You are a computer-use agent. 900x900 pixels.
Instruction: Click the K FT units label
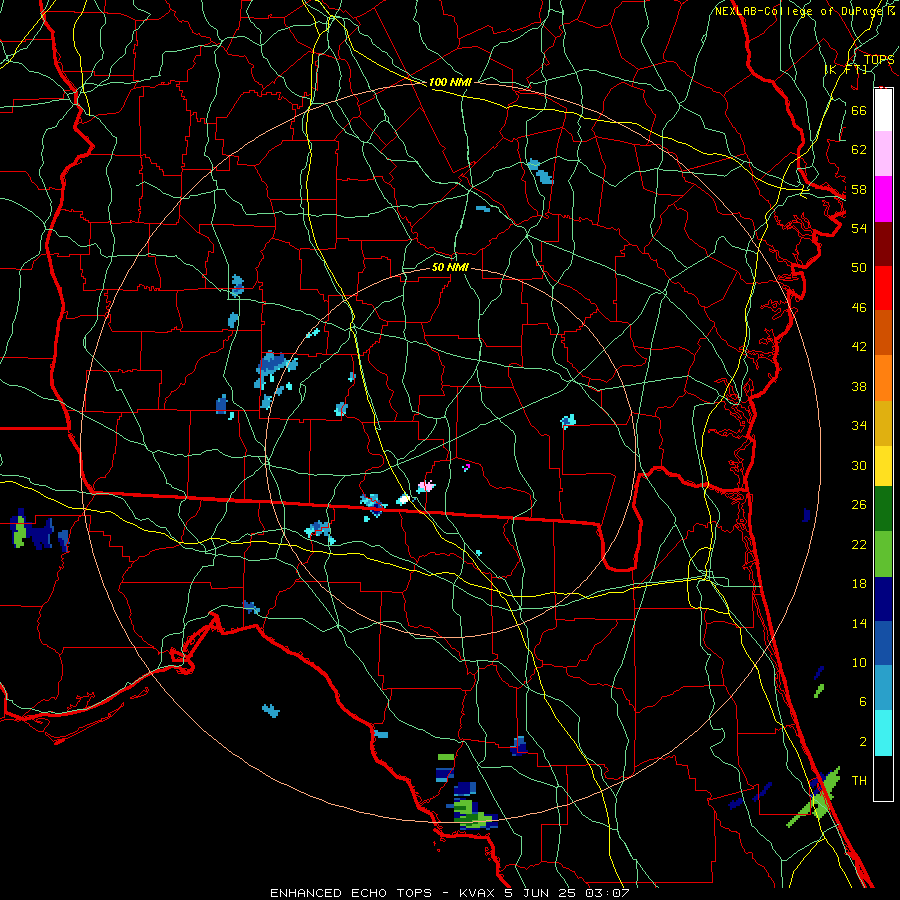(x=845, y=69)
